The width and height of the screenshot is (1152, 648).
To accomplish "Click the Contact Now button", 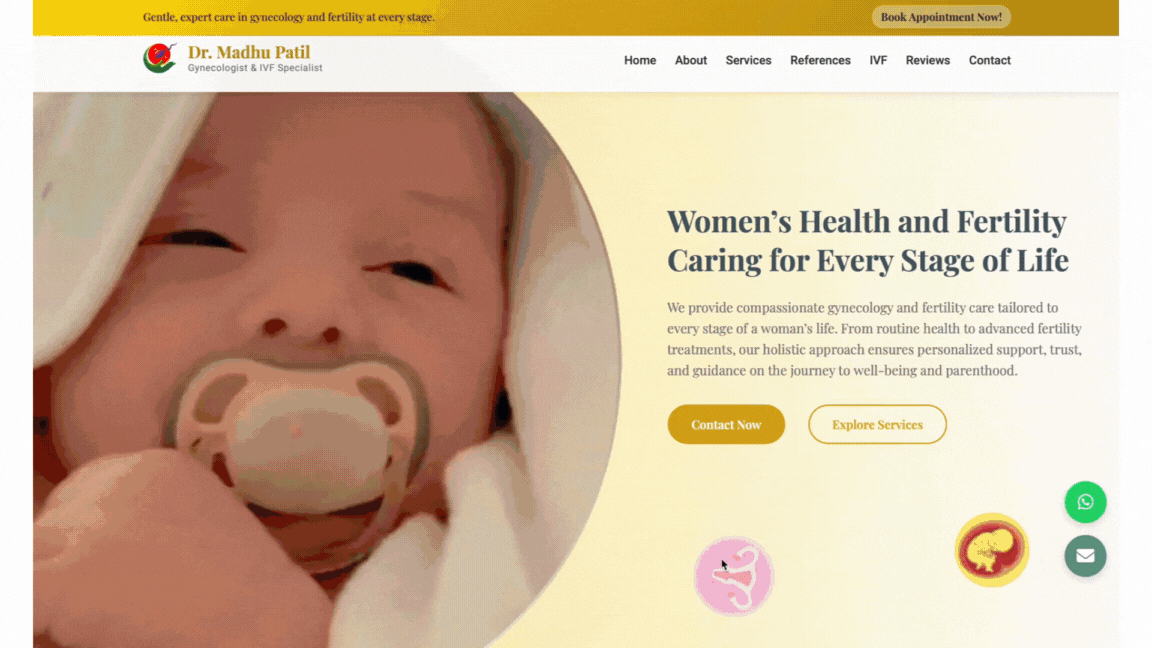I will (x=726, y=424).
